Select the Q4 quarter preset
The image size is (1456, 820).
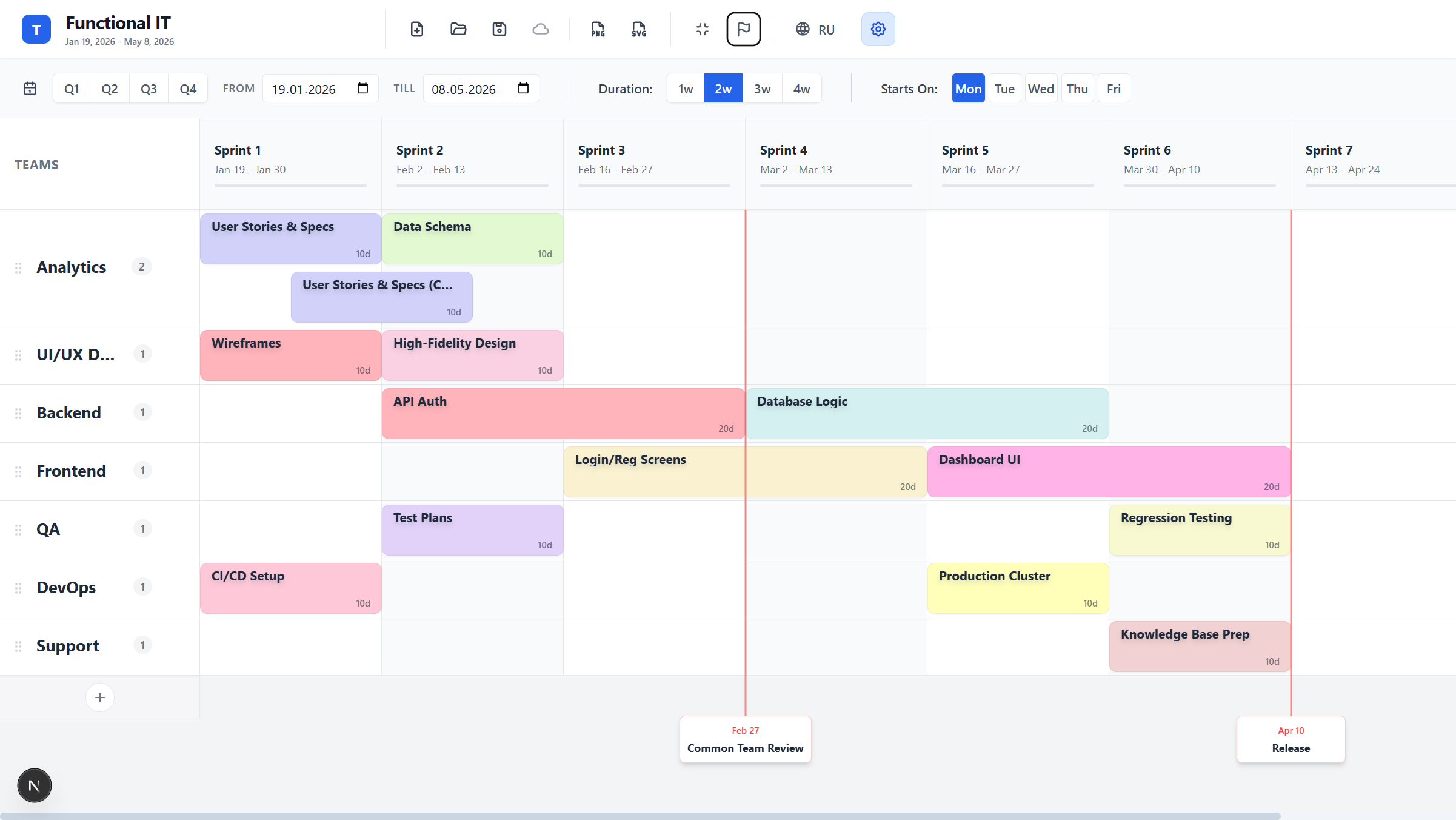coord(188,89)
